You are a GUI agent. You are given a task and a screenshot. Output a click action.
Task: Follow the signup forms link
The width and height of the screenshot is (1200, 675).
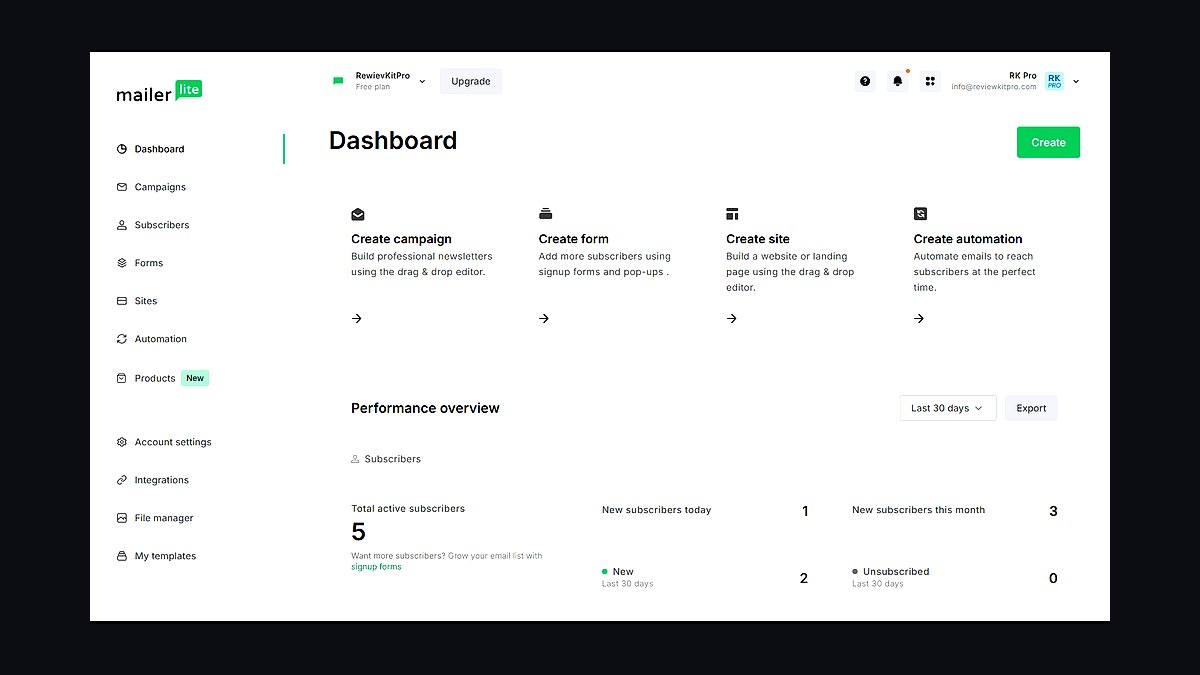376,567
